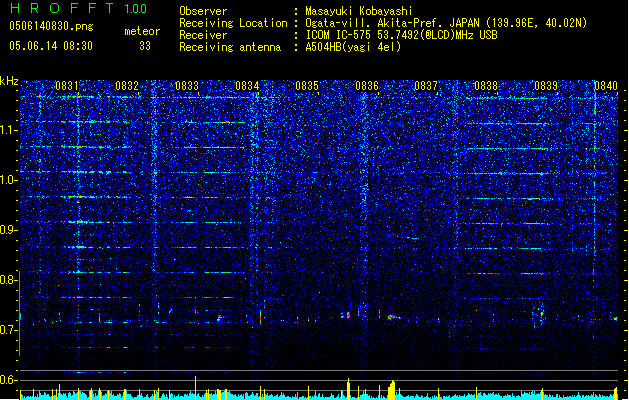Click the HROFFT title text
The height and width of the screenshot is (400, 629).
click(62, 8)
